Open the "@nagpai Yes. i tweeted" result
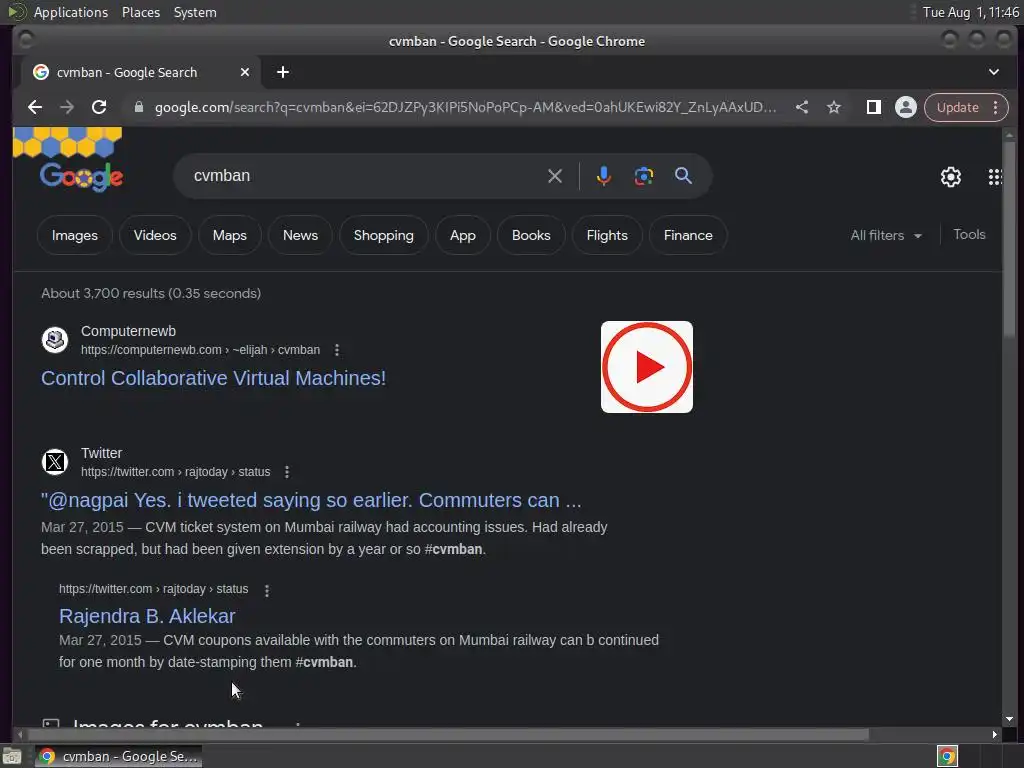Screen dimensions: 1024x768 311,500
